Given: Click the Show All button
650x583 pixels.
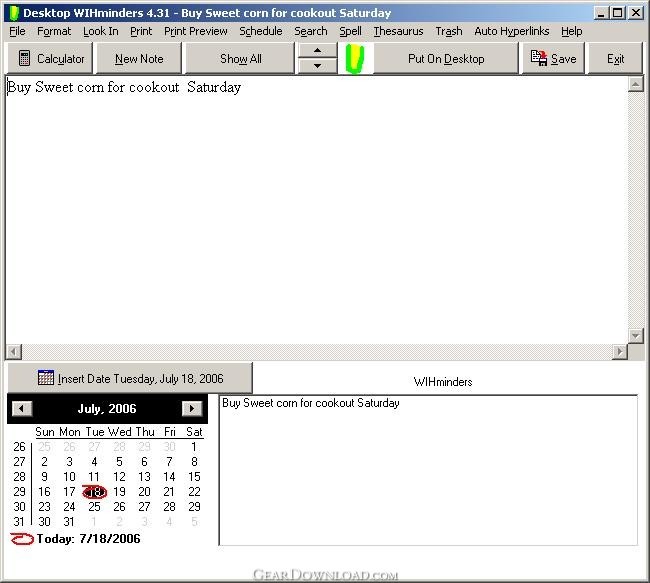Looking at the screenshot, I should tap(240, 59).
